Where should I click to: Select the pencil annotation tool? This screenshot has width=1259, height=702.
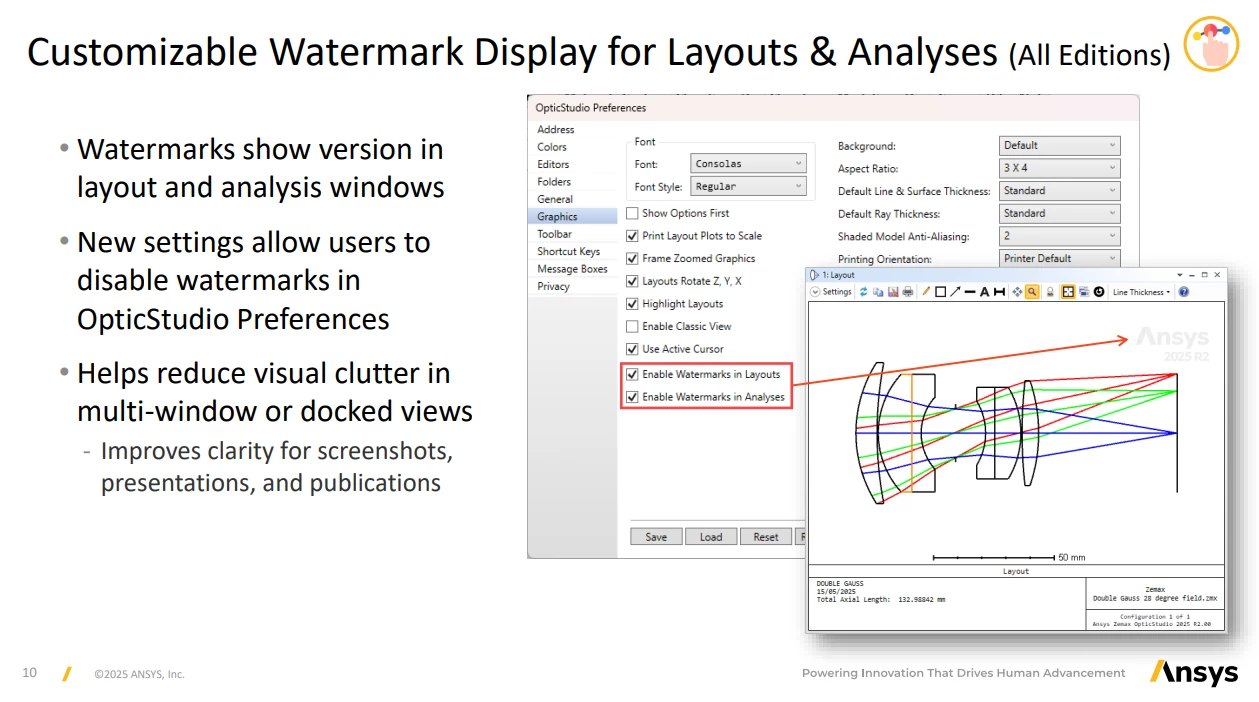[x=926, y=292]
